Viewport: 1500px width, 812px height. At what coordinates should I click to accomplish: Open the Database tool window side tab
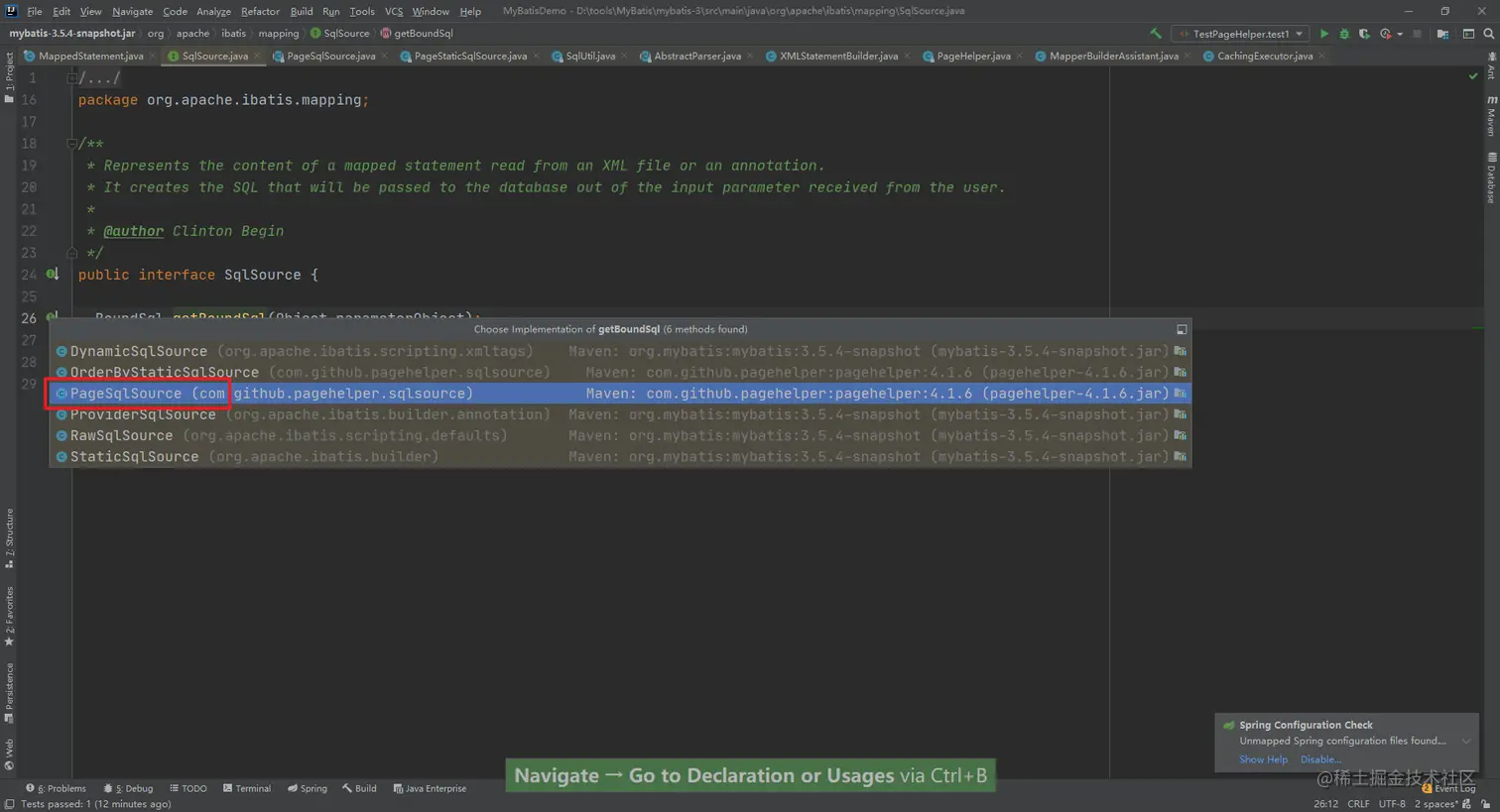click(x=1491, y=178)
